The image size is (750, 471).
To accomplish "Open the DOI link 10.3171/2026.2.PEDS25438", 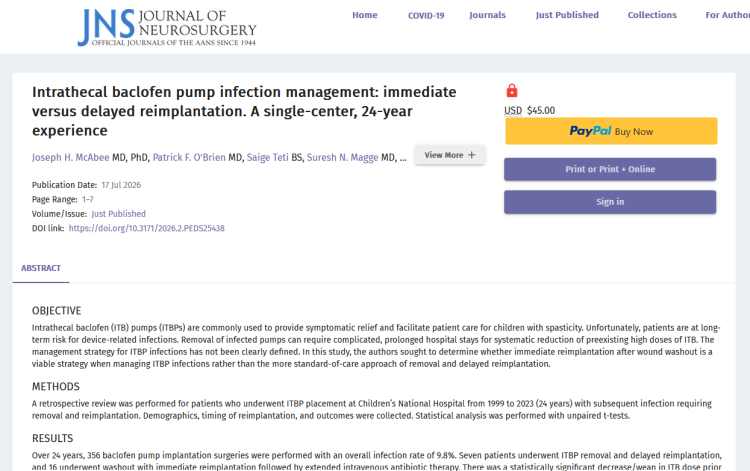I will (x=146, y=228).
